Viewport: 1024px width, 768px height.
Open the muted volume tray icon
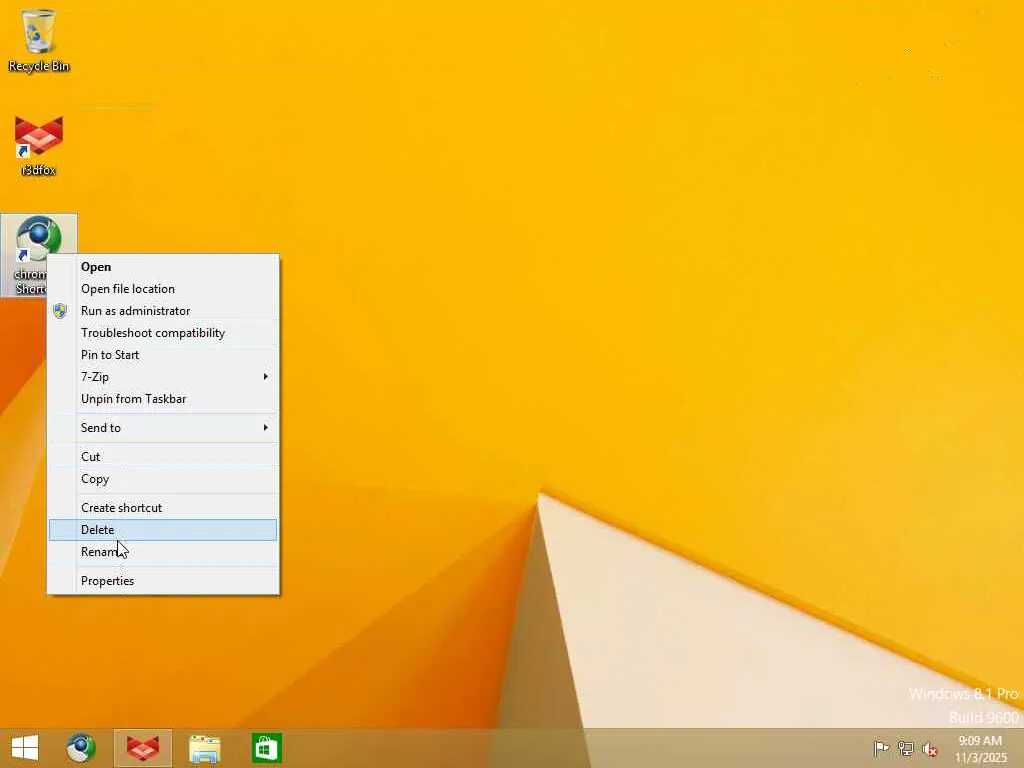click(x=930, y=748)
